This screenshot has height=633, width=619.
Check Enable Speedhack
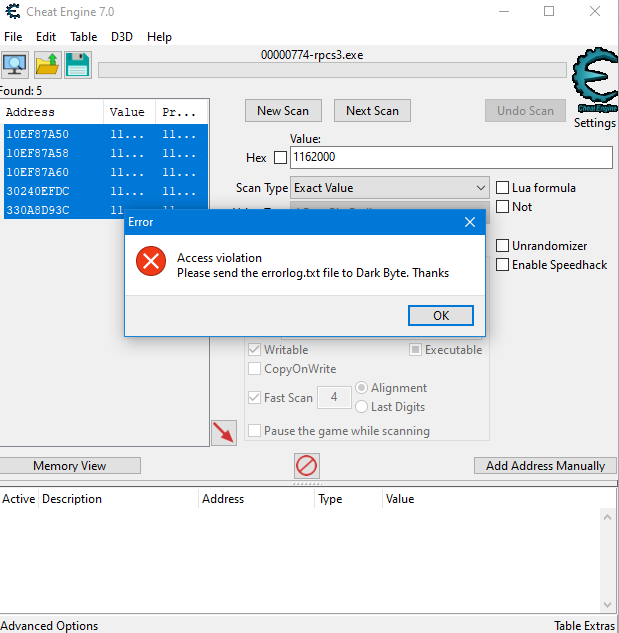click(x=502, y=265)
